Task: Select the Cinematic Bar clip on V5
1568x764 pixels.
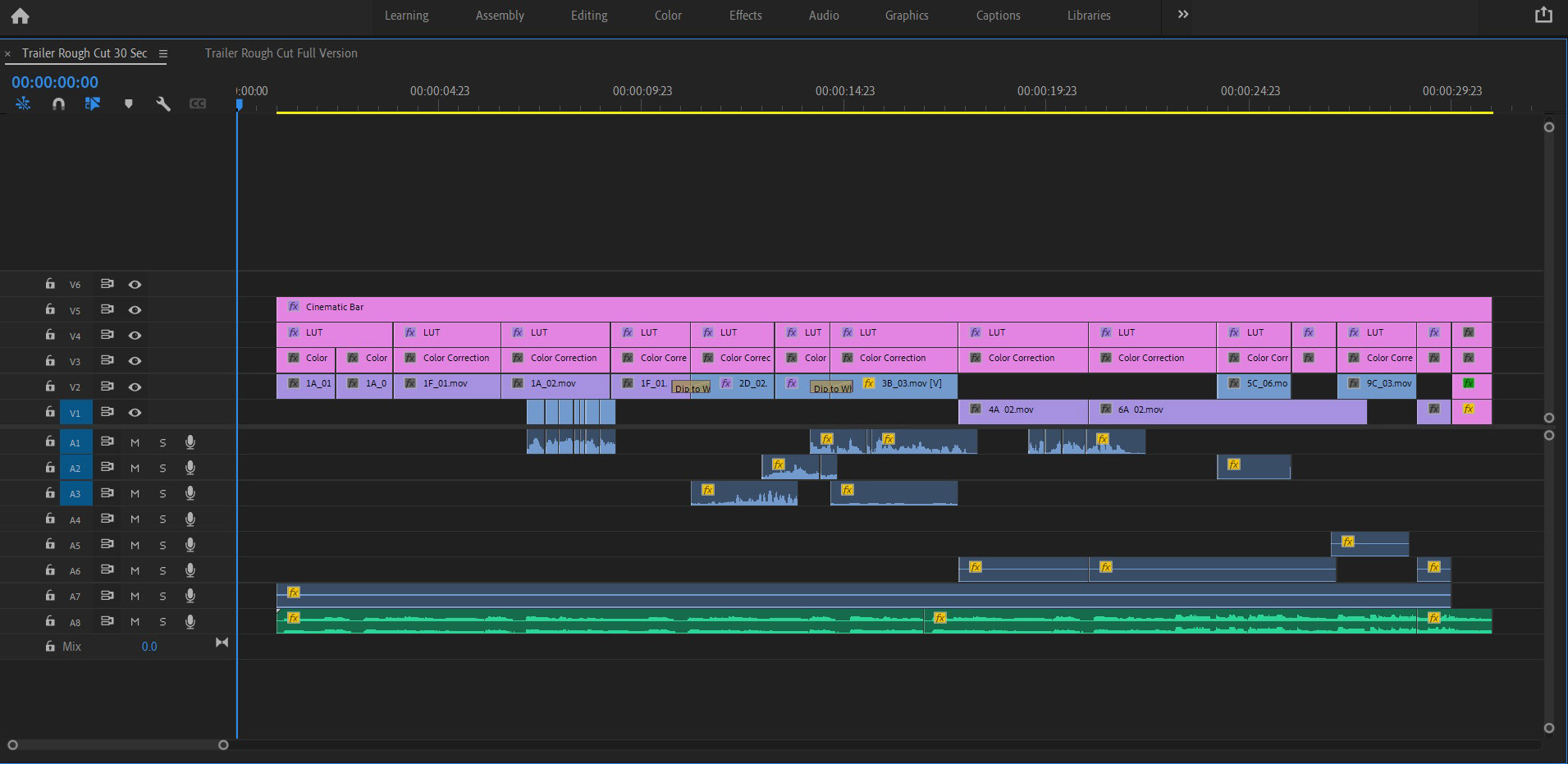Action: click(x=884, y=309)
